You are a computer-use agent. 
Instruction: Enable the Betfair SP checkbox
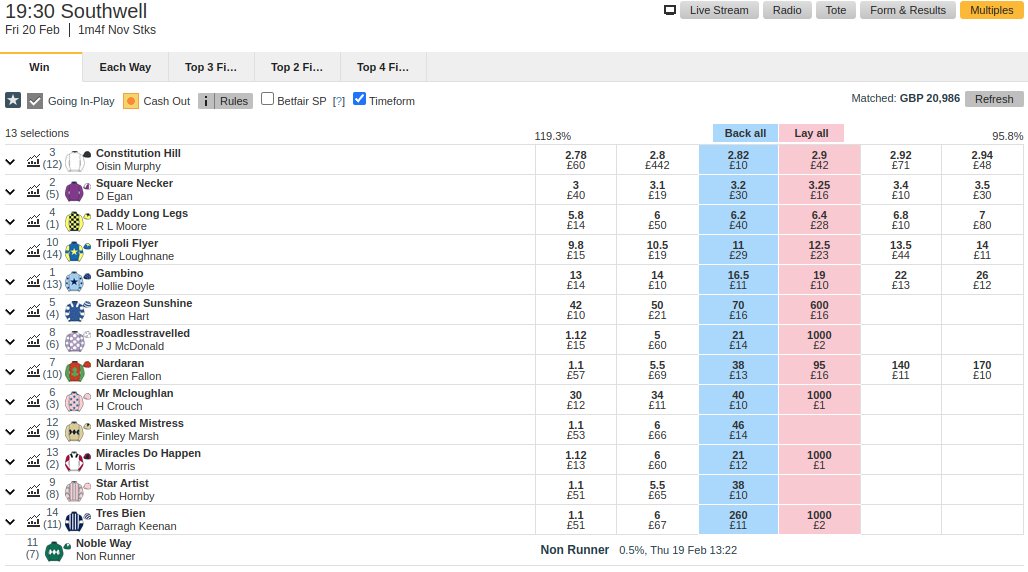pos(267,99)
